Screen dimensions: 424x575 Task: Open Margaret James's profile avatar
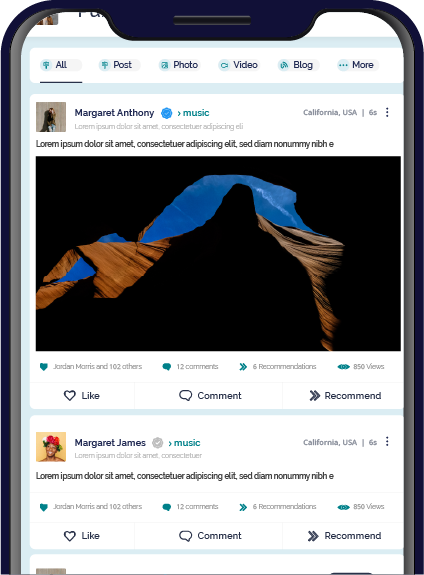pyautogui.click(x=51, y=447)
